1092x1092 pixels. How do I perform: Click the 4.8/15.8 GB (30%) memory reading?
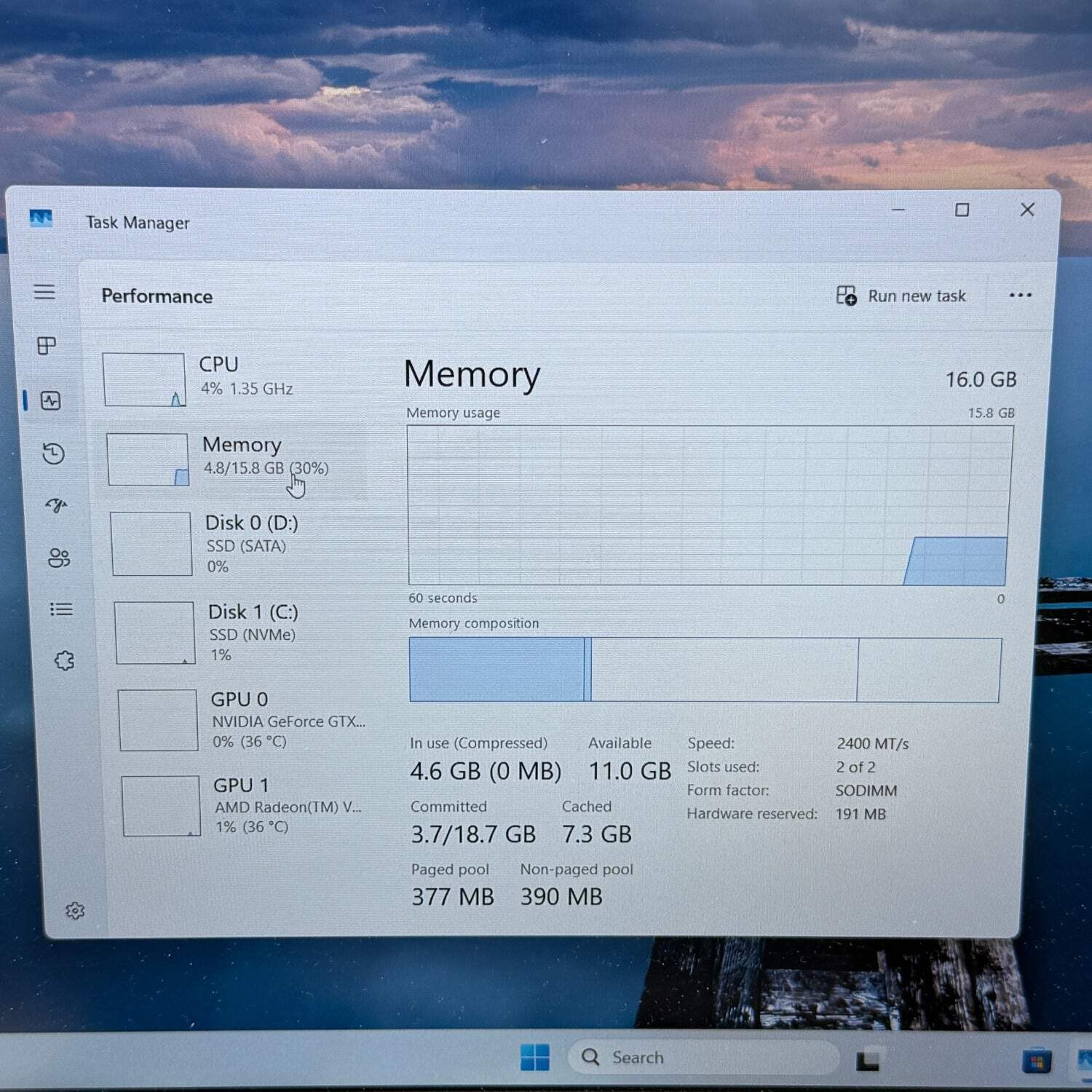coord(266,468)
